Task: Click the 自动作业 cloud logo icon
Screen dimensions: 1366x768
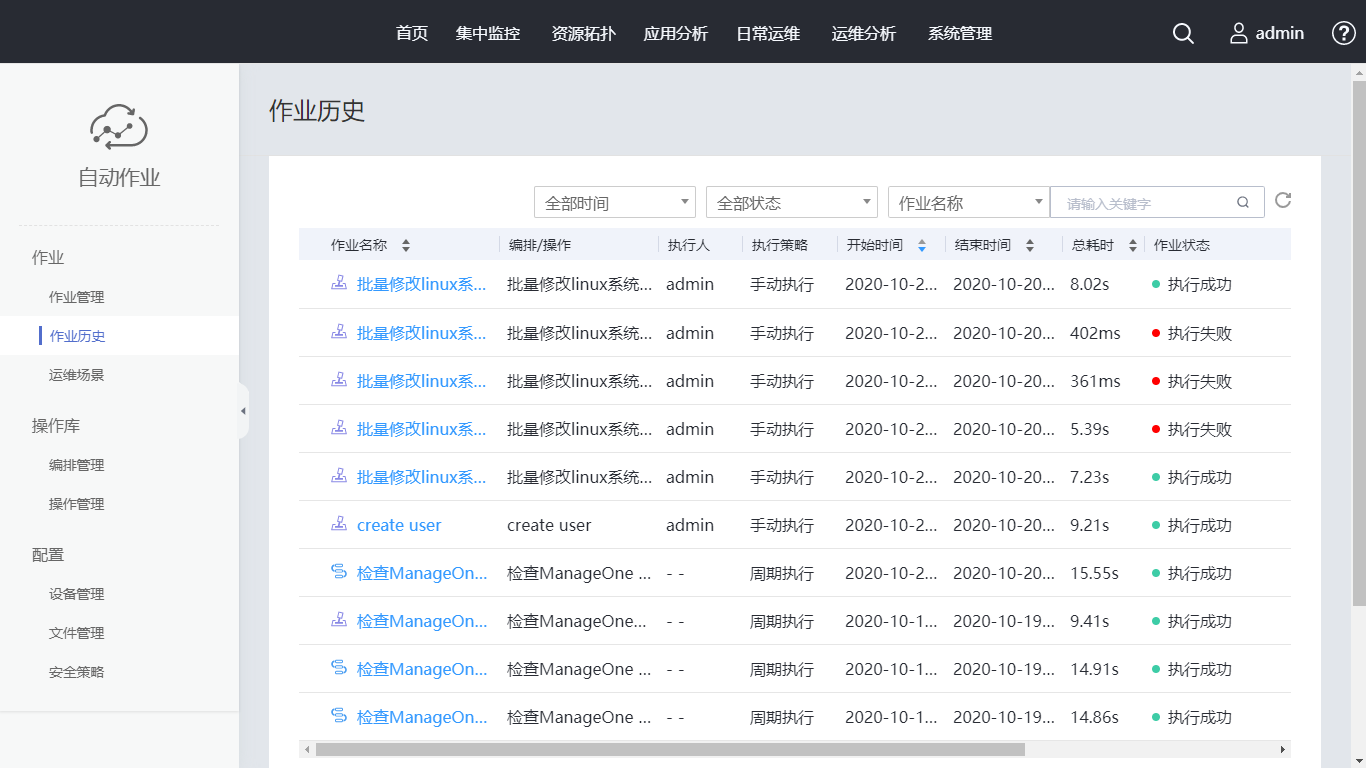Action: (119, 126)
